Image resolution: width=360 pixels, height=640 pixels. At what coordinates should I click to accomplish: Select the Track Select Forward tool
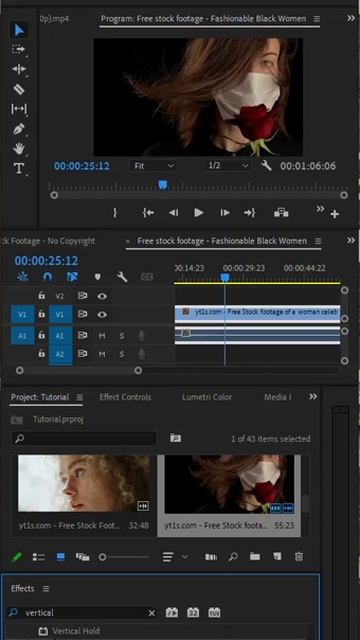pos(18,49)
